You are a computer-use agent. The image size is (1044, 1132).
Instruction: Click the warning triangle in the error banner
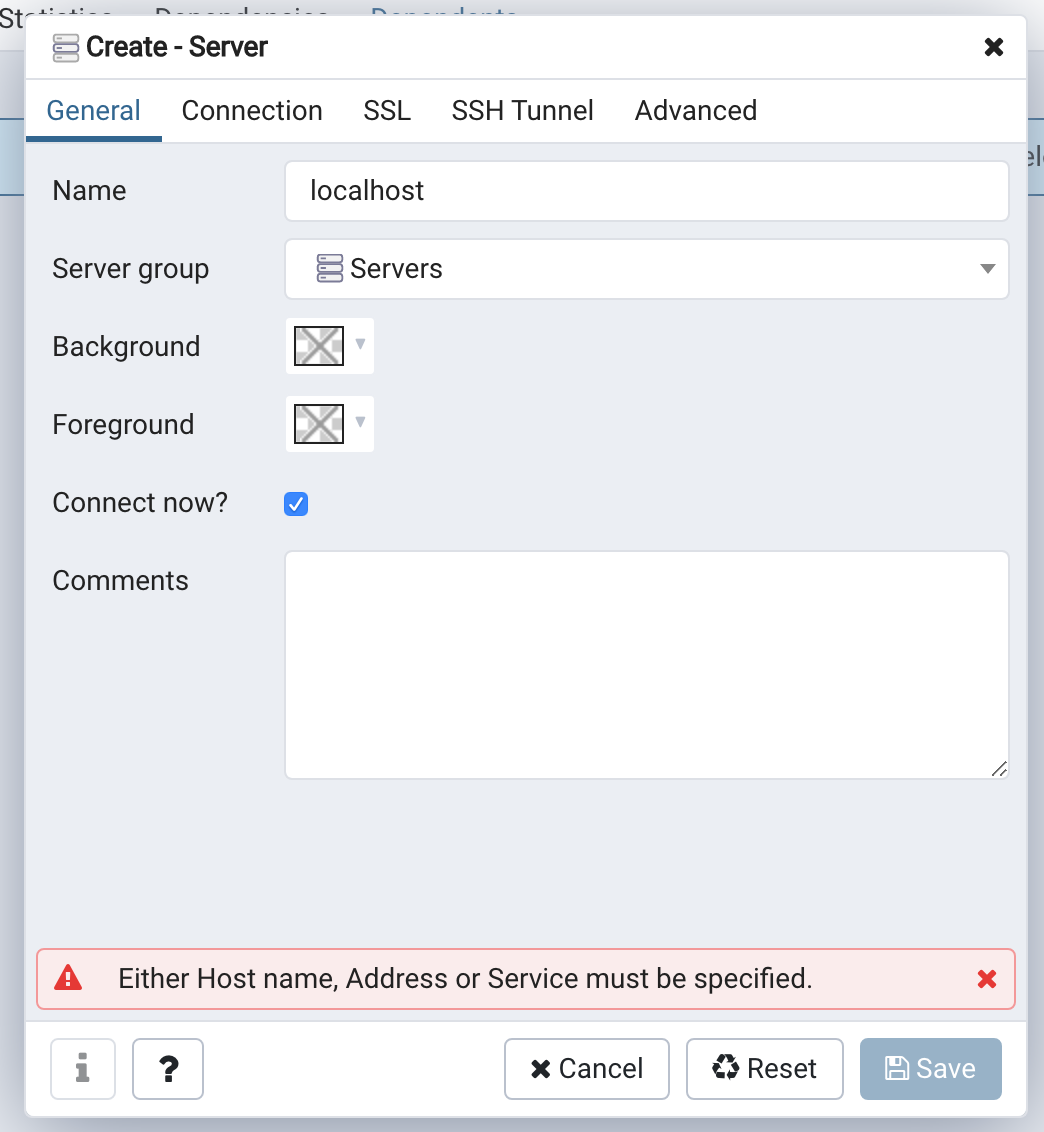(x=70, y=979)
